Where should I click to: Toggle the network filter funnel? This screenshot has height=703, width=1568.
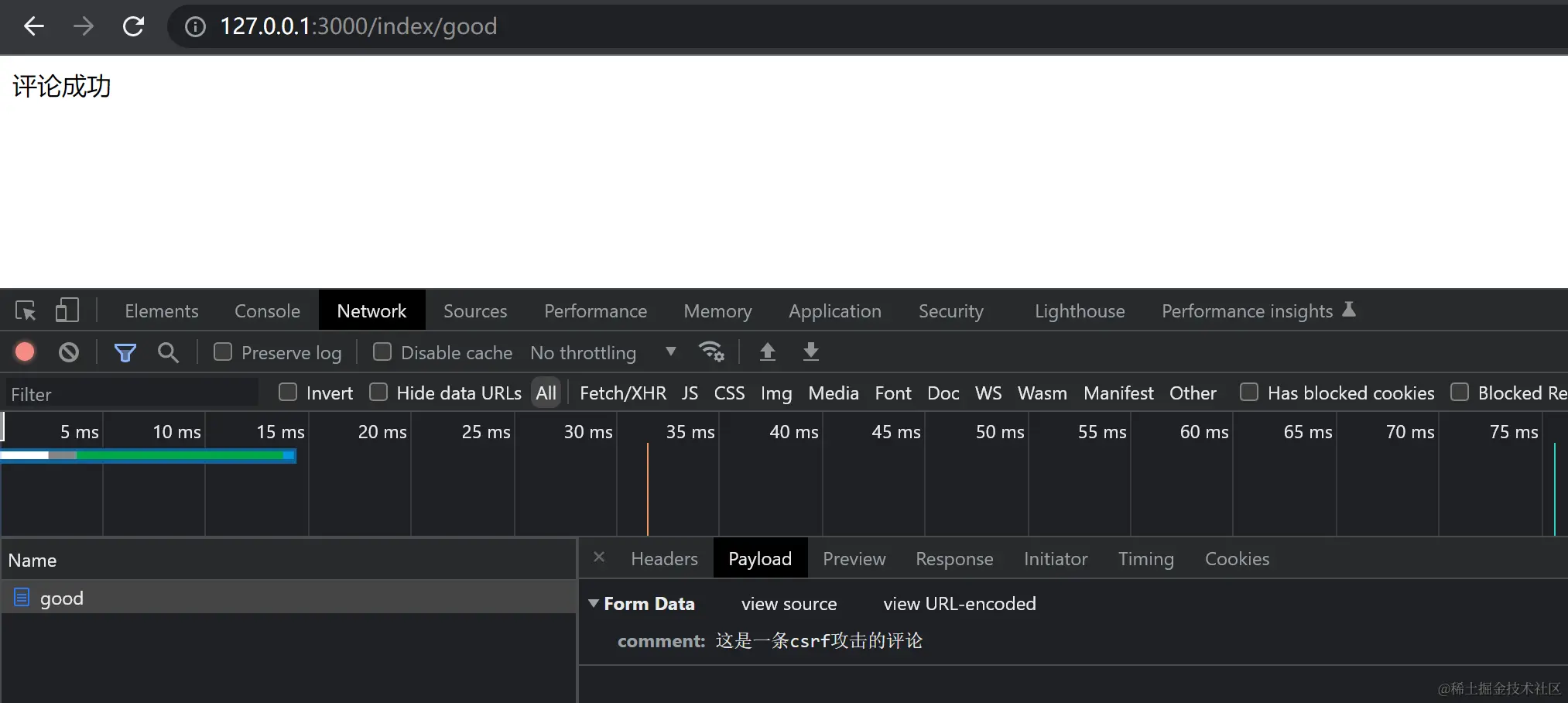125,353
